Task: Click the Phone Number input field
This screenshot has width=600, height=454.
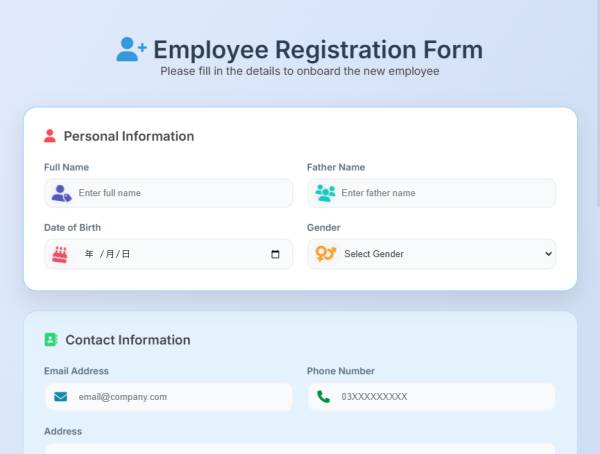Action: coord(443,397)
